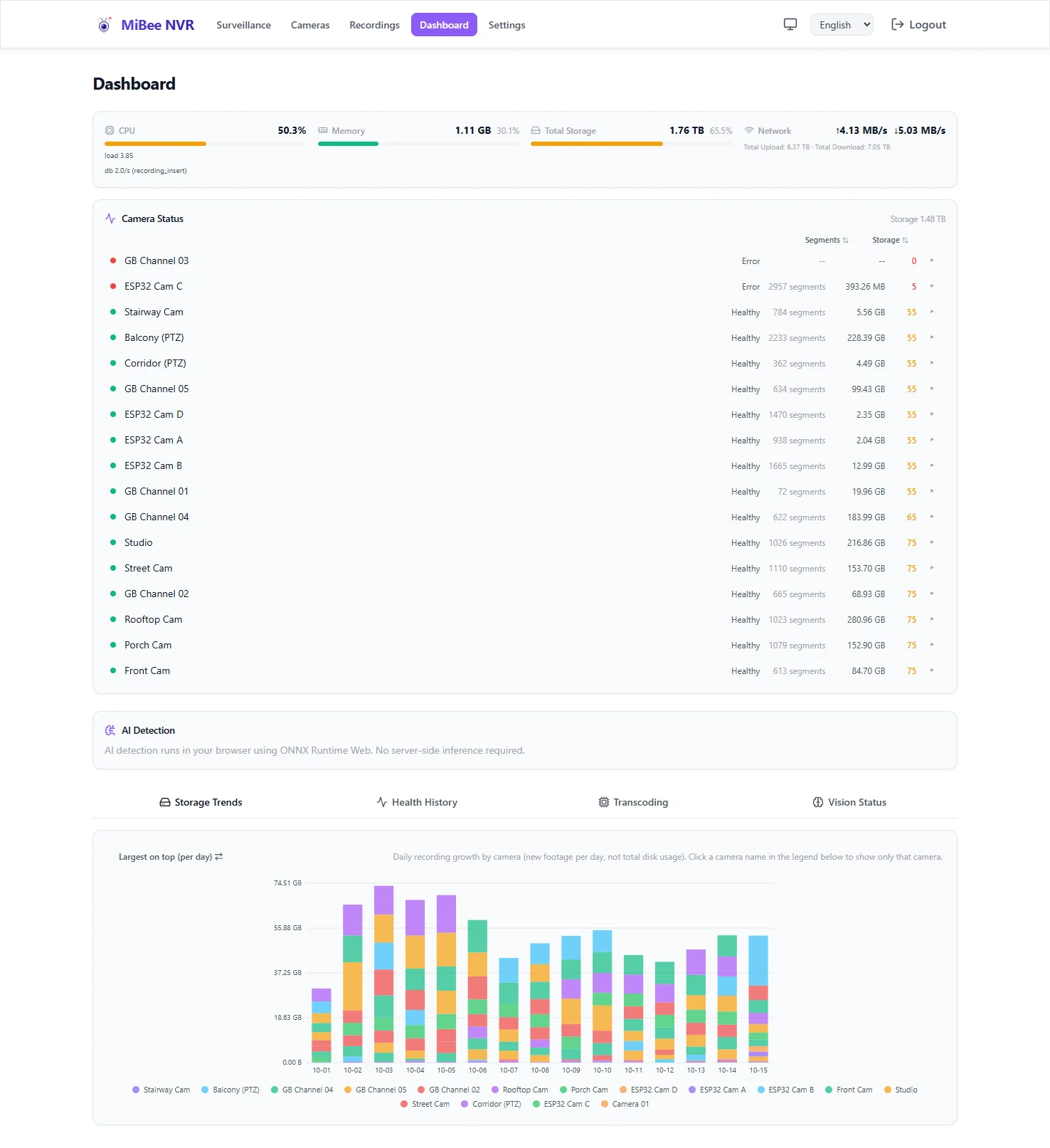The image size is (1050, 1148).
Task: Open the Recordings nav item
Action: pyautogui.click(x=374, y=25)
